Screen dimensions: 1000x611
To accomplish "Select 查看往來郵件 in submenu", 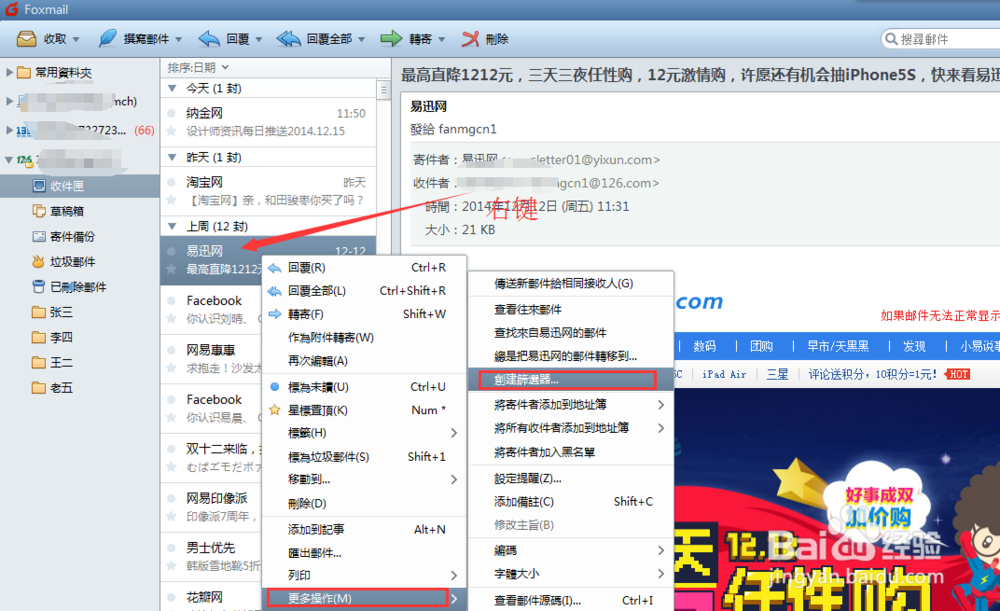I will [x=571, y=309].
